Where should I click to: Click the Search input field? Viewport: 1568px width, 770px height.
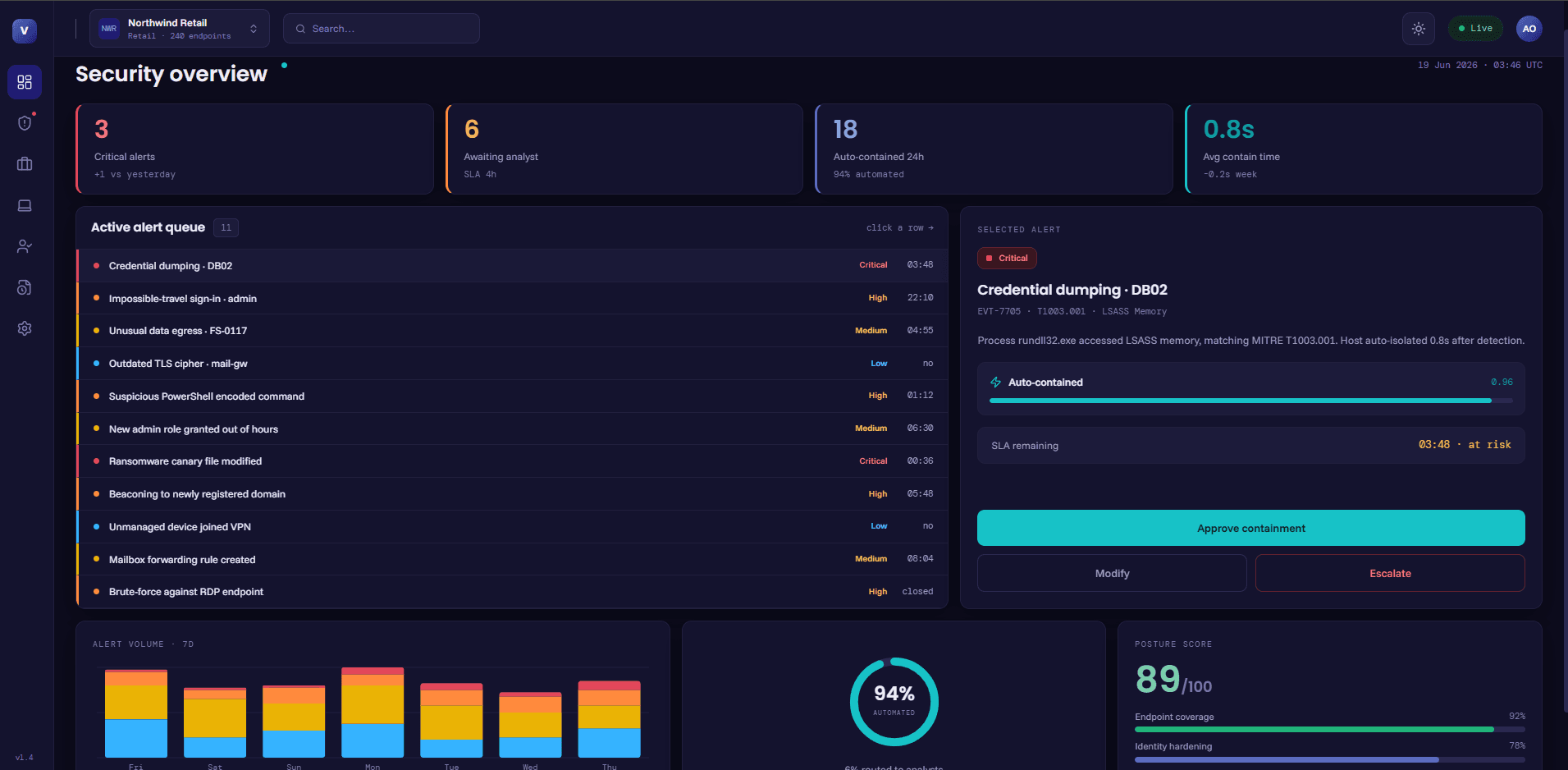pyautogui.click(x=382, y=29)
